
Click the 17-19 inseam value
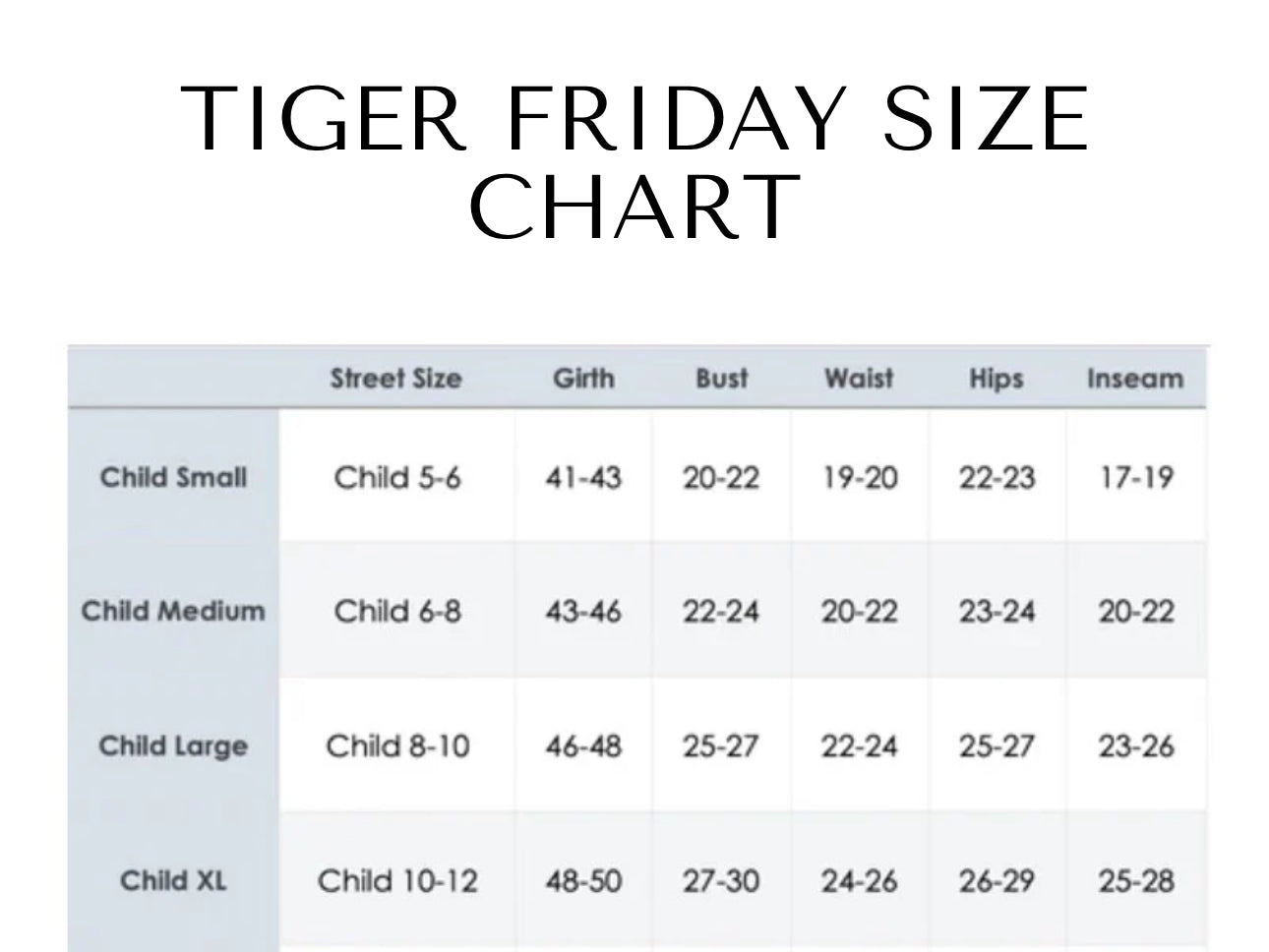tap(1136, 478)
